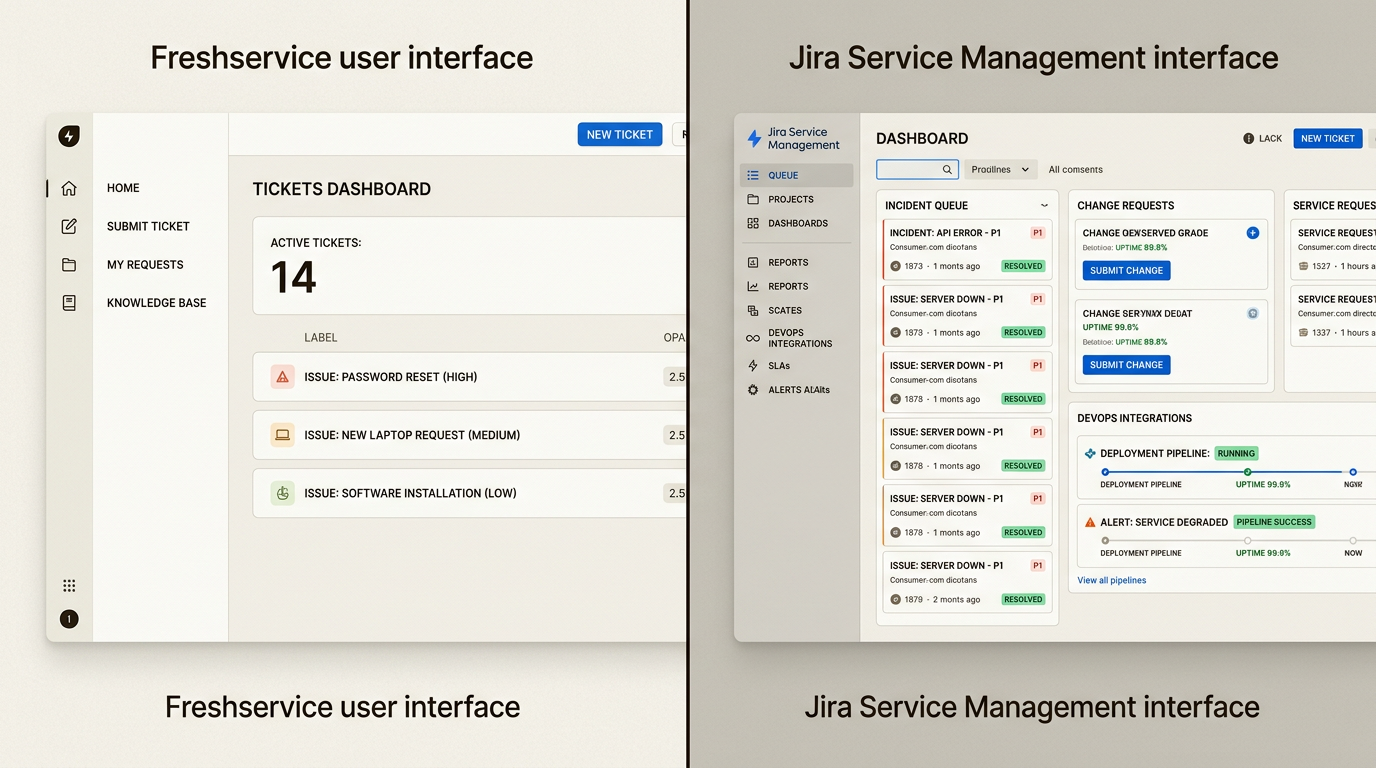Open the View all pipelines link
The width and height of the screenshot is (1376, 768).
(1111, 580)
